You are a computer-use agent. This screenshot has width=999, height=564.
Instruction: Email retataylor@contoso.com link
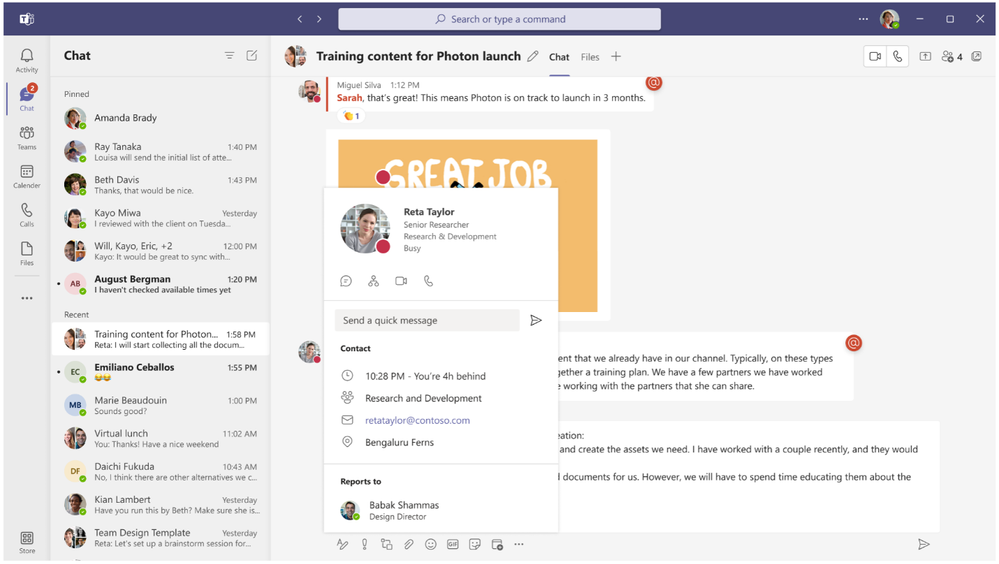pos(417,420)
